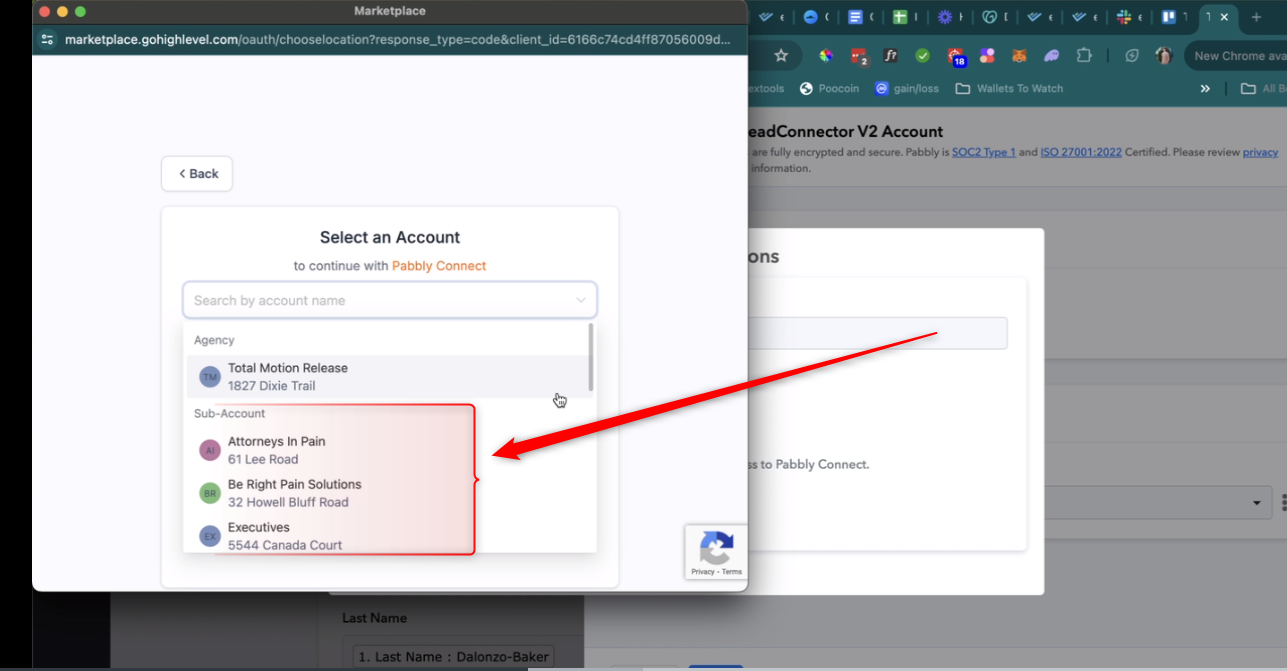The height and width of the screenshot is (671, 1287).
Task: Switch to the Trello browser tab
Action: (x=1174, y=16)
